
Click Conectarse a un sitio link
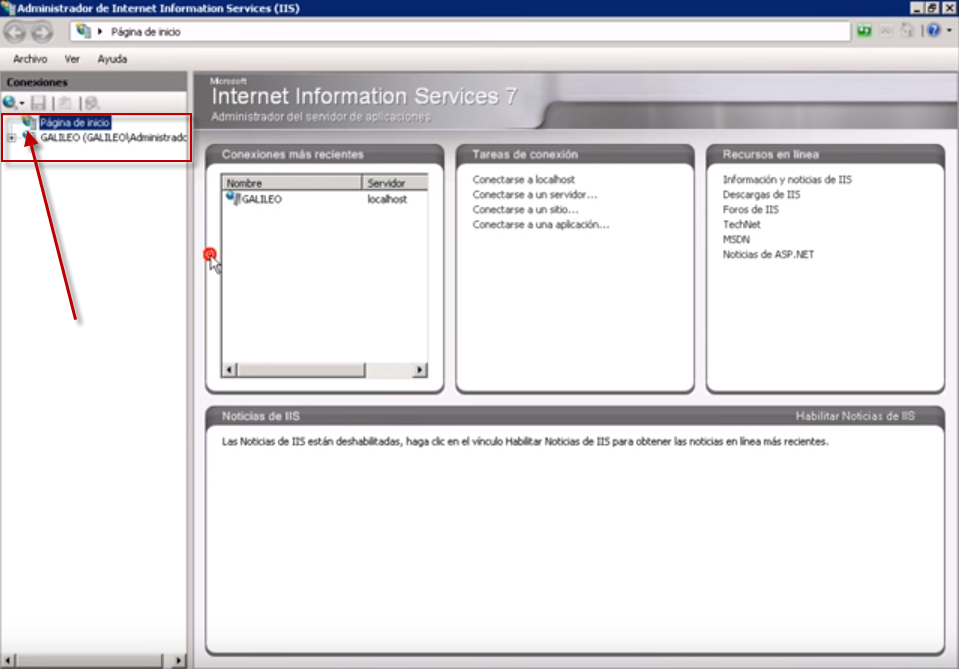[x=525, y=210]
